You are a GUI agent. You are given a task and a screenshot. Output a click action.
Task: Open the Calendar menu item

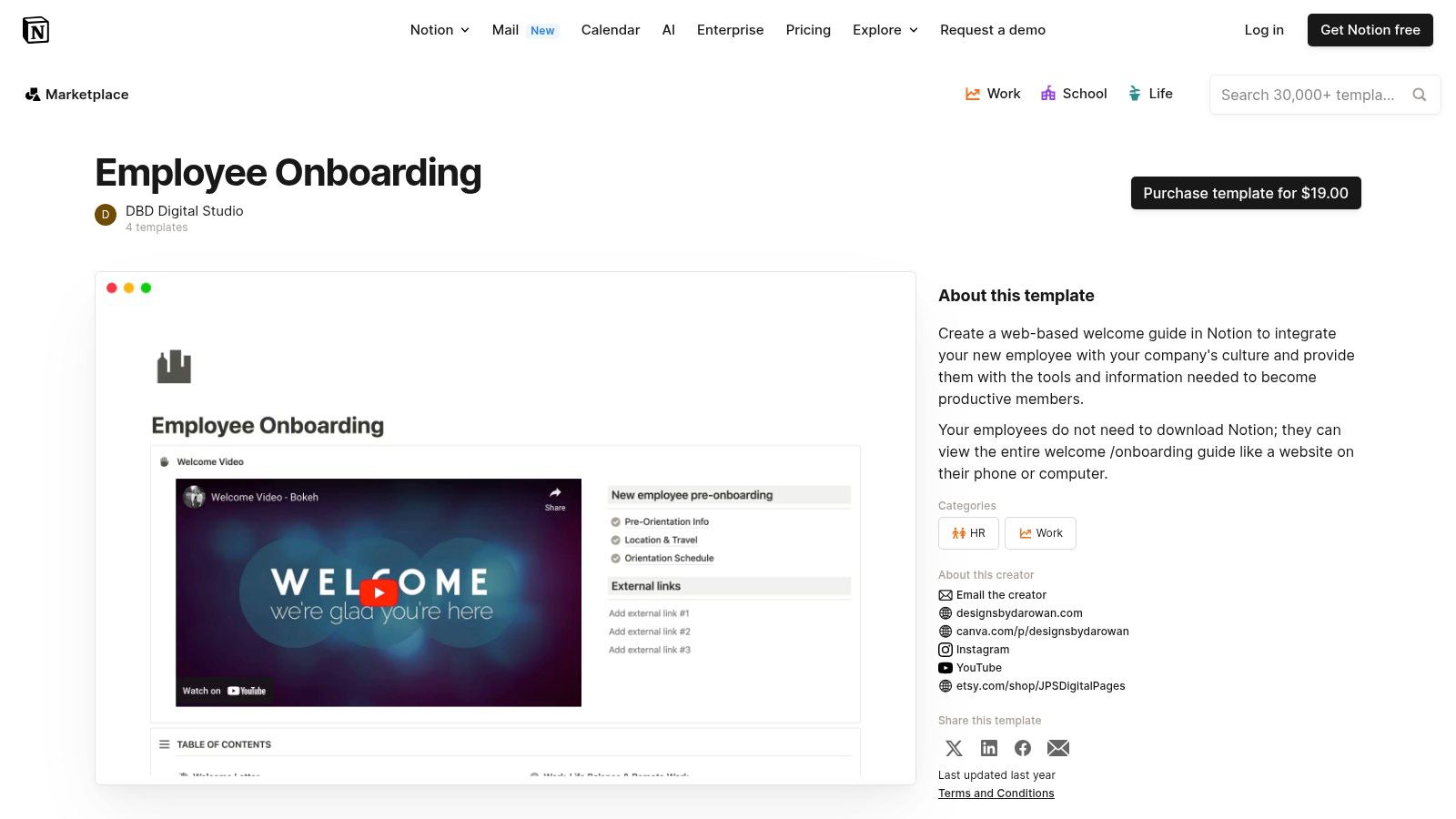pyautogui.click(x=611, y=30)
